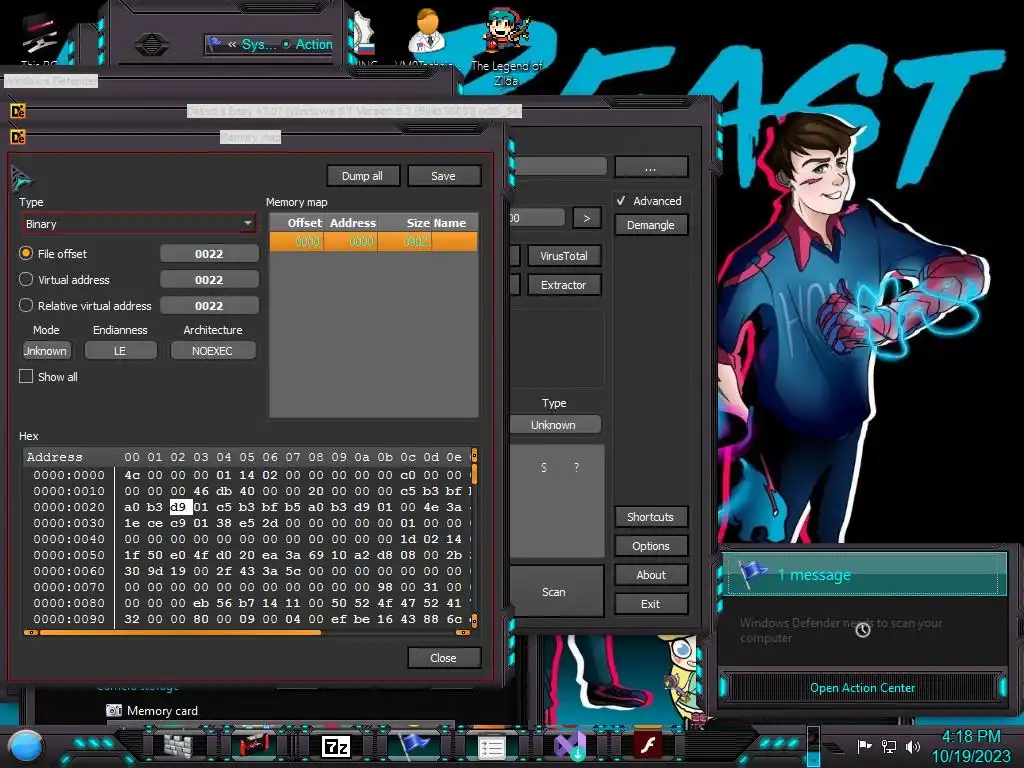
Task: Open VirusTotal in the main window
Action: (x=564, y=256)
